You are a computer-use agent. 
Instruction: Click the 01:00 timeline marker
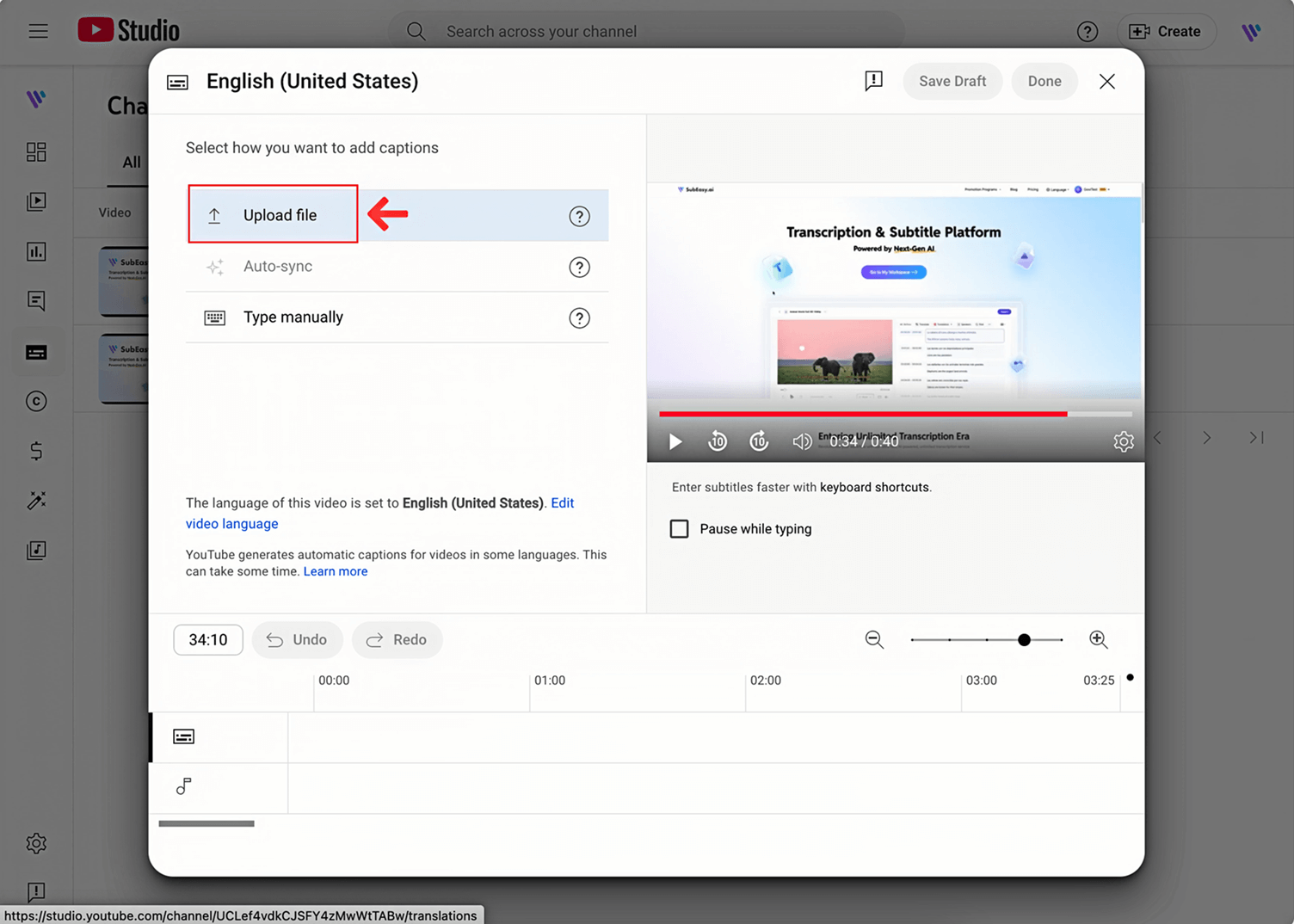point(550,680)
